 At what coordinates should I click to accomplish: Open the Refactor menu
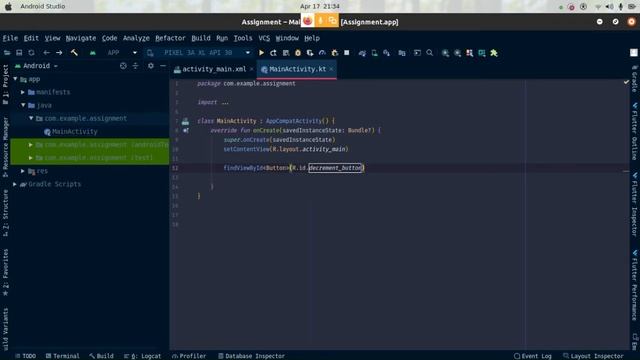tap(170, 38)
